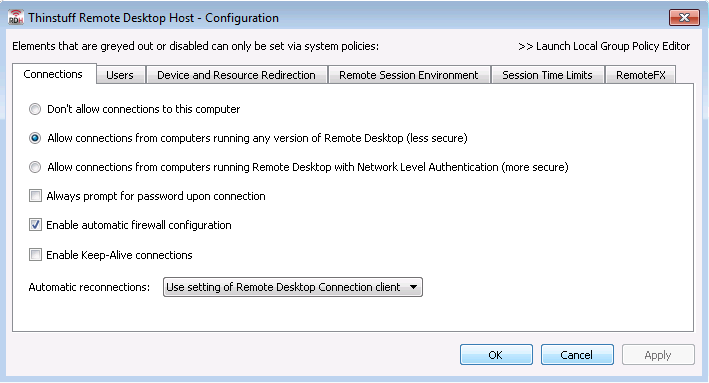Open the Automatic reconnections dropdown
This screenshot has width=709, height=383.
[293, 287]
